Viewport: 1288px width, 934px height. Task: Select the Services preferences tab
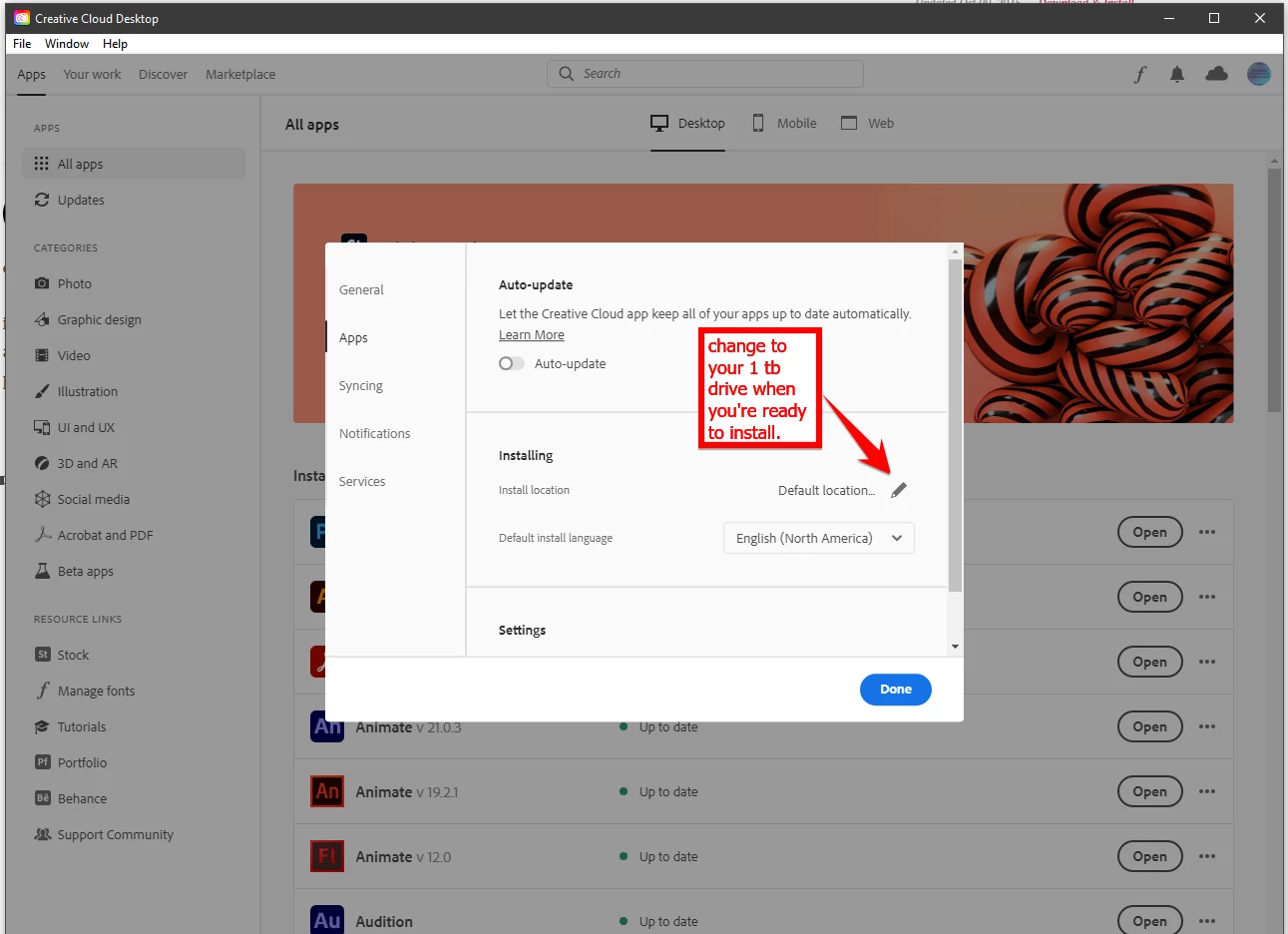click(361, 482)
